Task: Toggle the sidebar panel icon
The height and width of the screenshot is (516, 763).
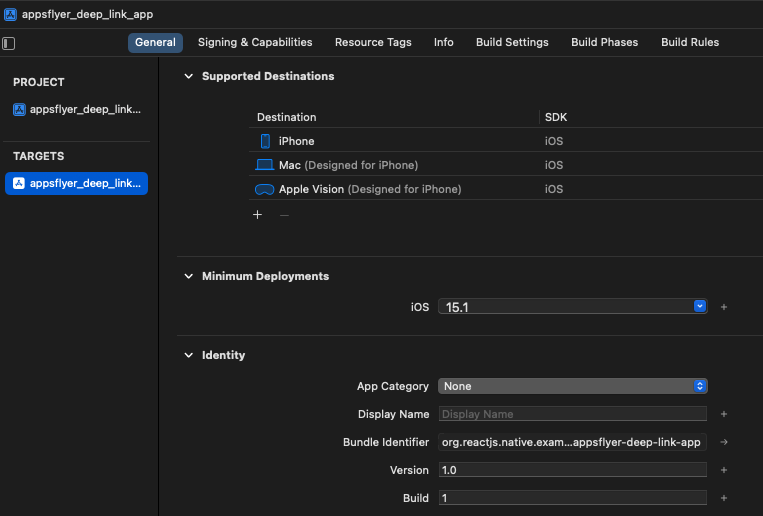Action: click(9, 43)
